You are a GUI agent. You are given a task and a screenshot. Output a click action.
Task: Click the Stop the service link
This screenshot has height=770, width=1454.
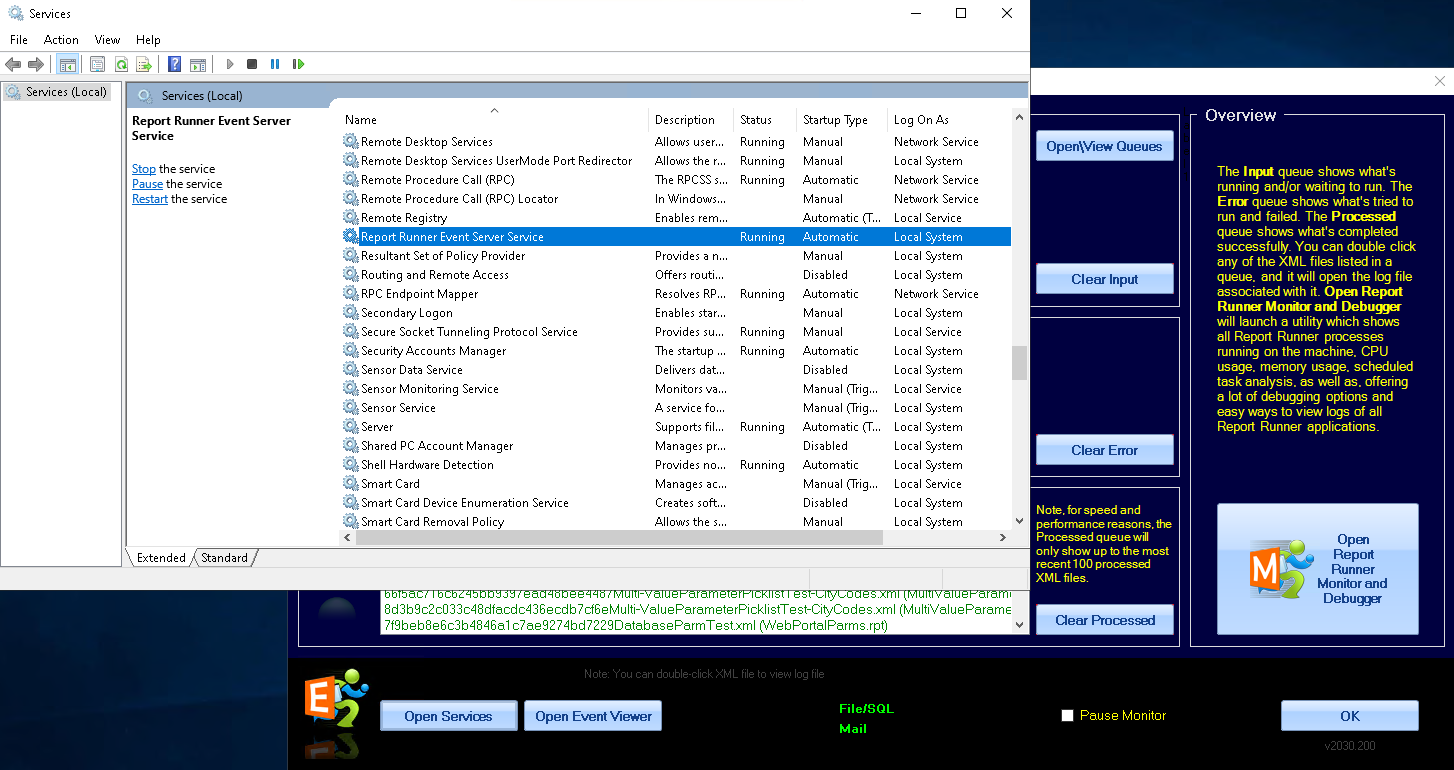(x=144, y=169)
